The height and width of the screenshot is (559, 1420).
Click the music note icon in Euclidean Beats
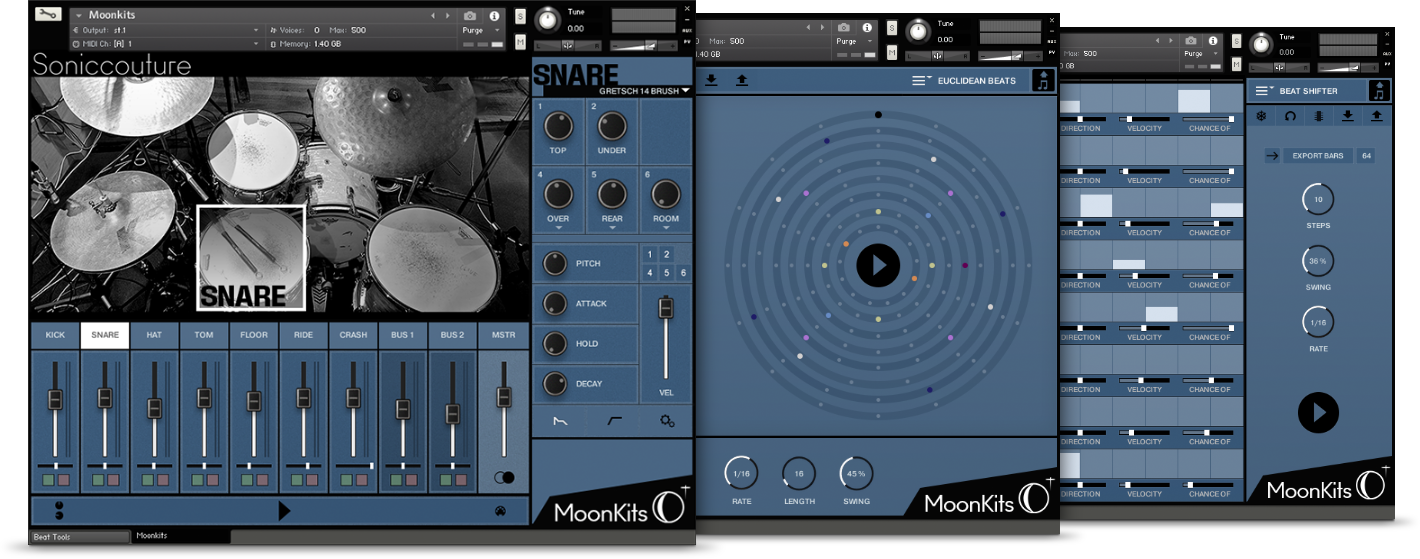1043,81
